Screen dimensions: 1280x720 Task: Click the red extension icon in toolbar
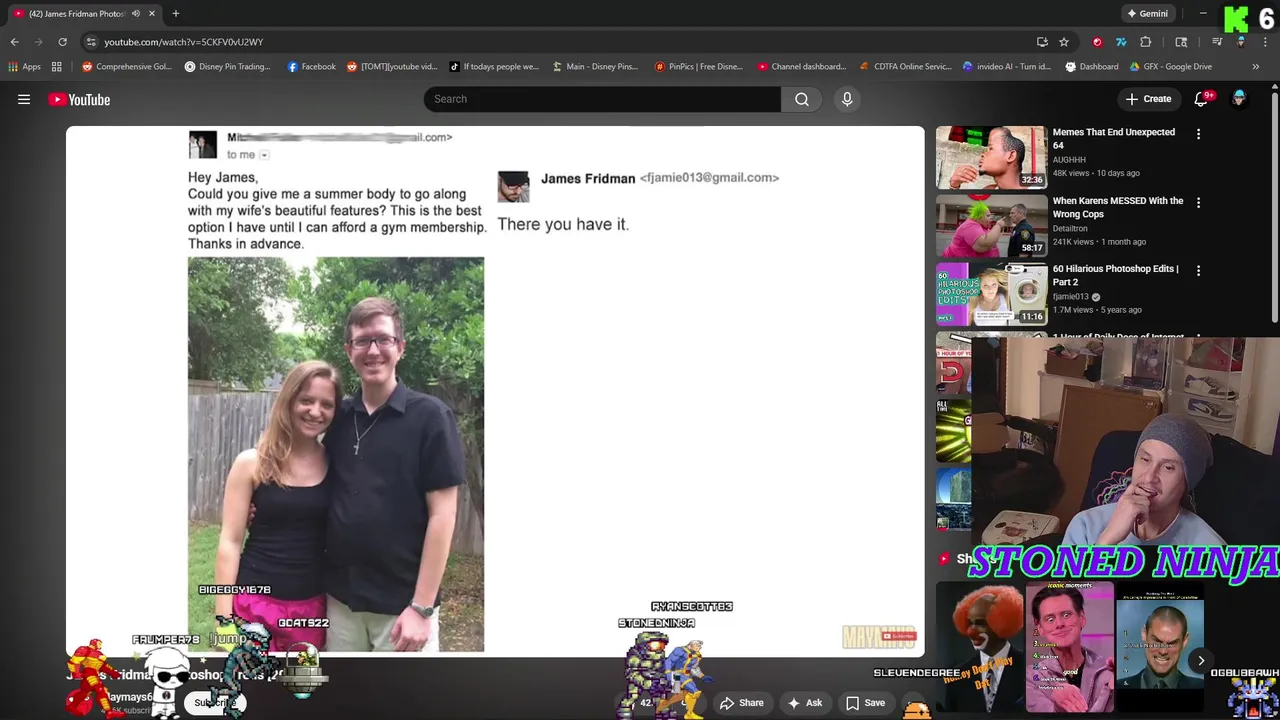pos(1097,42)
